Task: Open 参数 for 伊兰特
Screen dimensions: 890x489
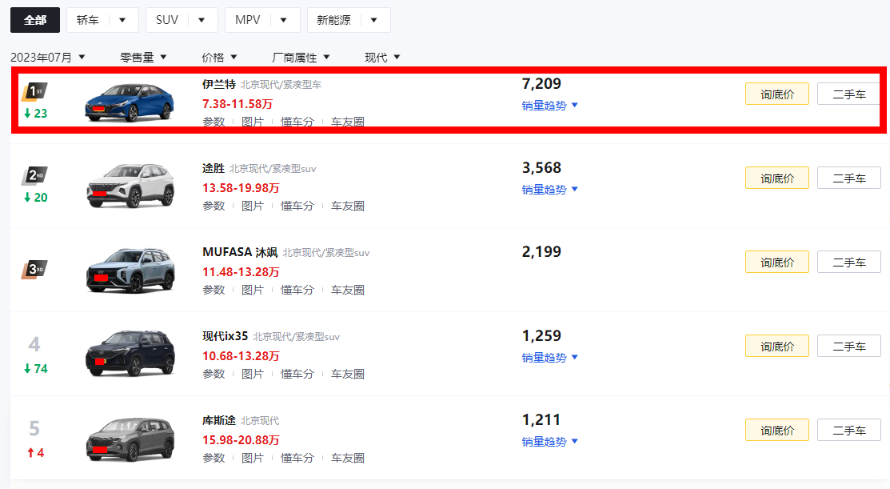Action: point(213,122)
